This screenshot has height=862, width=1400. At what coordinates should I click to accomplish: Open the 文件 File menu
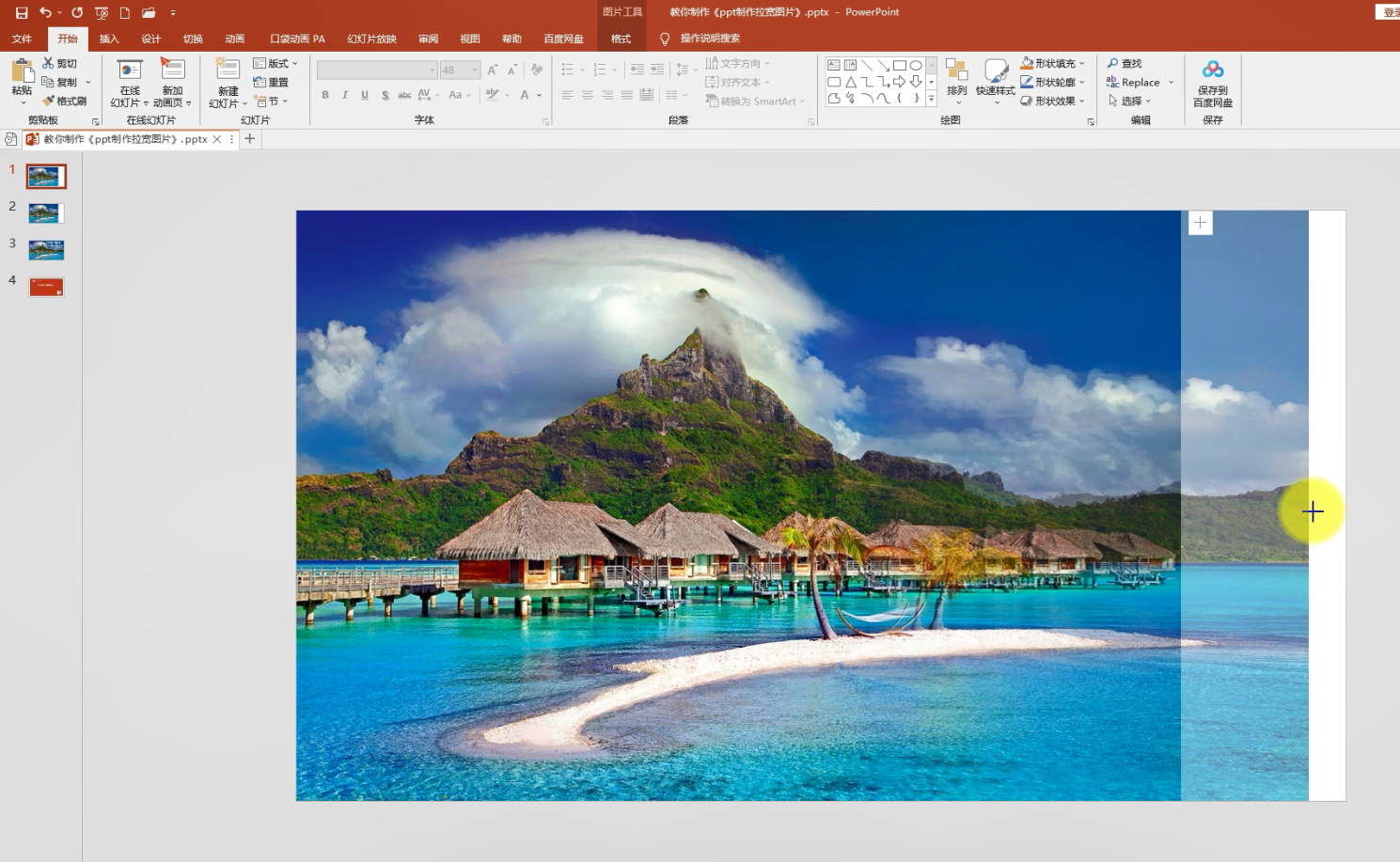point(22,39)
